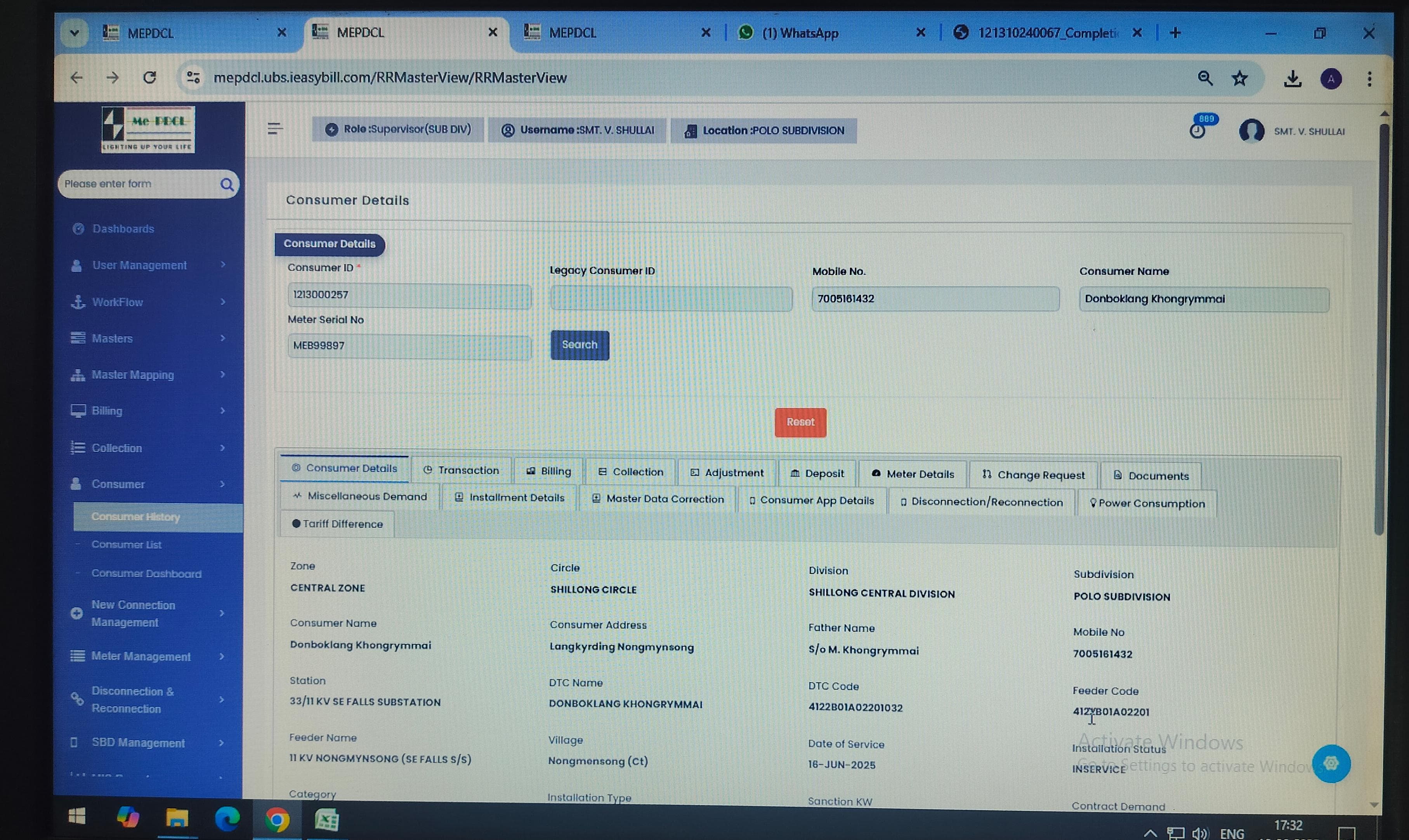Select Consumer History submenu item

(158, 517)
